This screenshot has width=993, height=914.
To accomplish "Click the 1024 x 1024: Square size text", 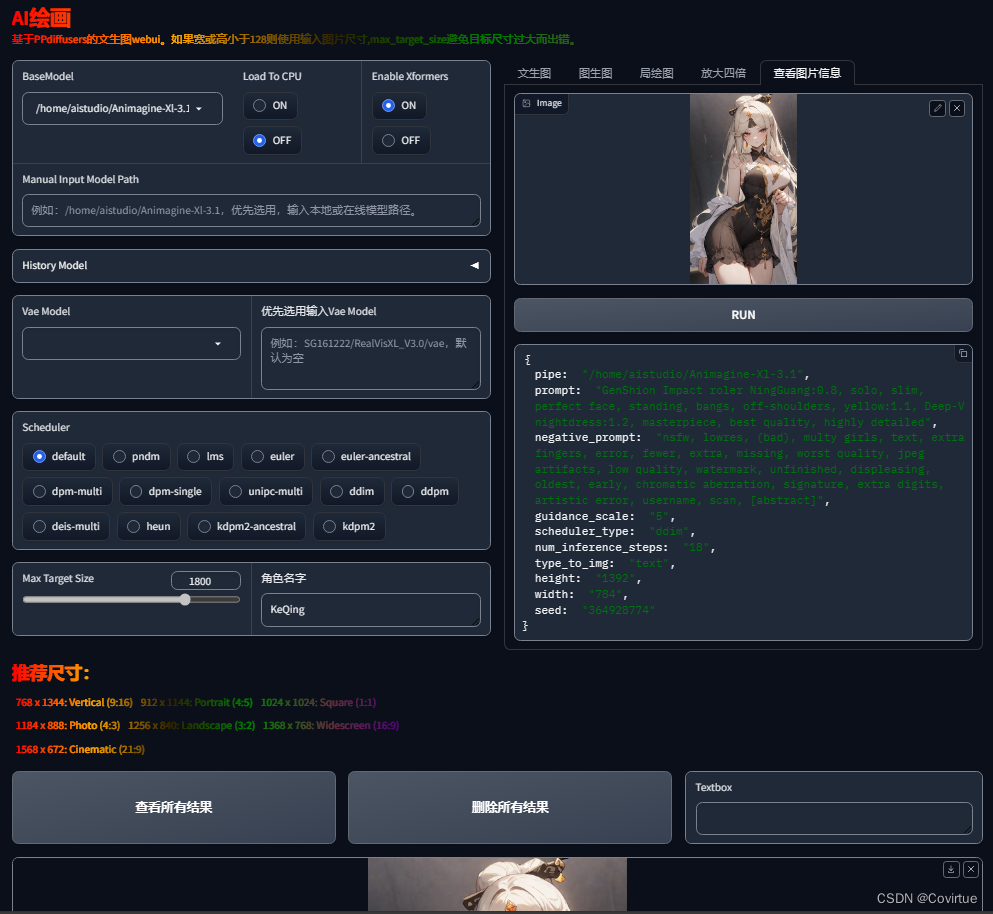I will [318, 702].
